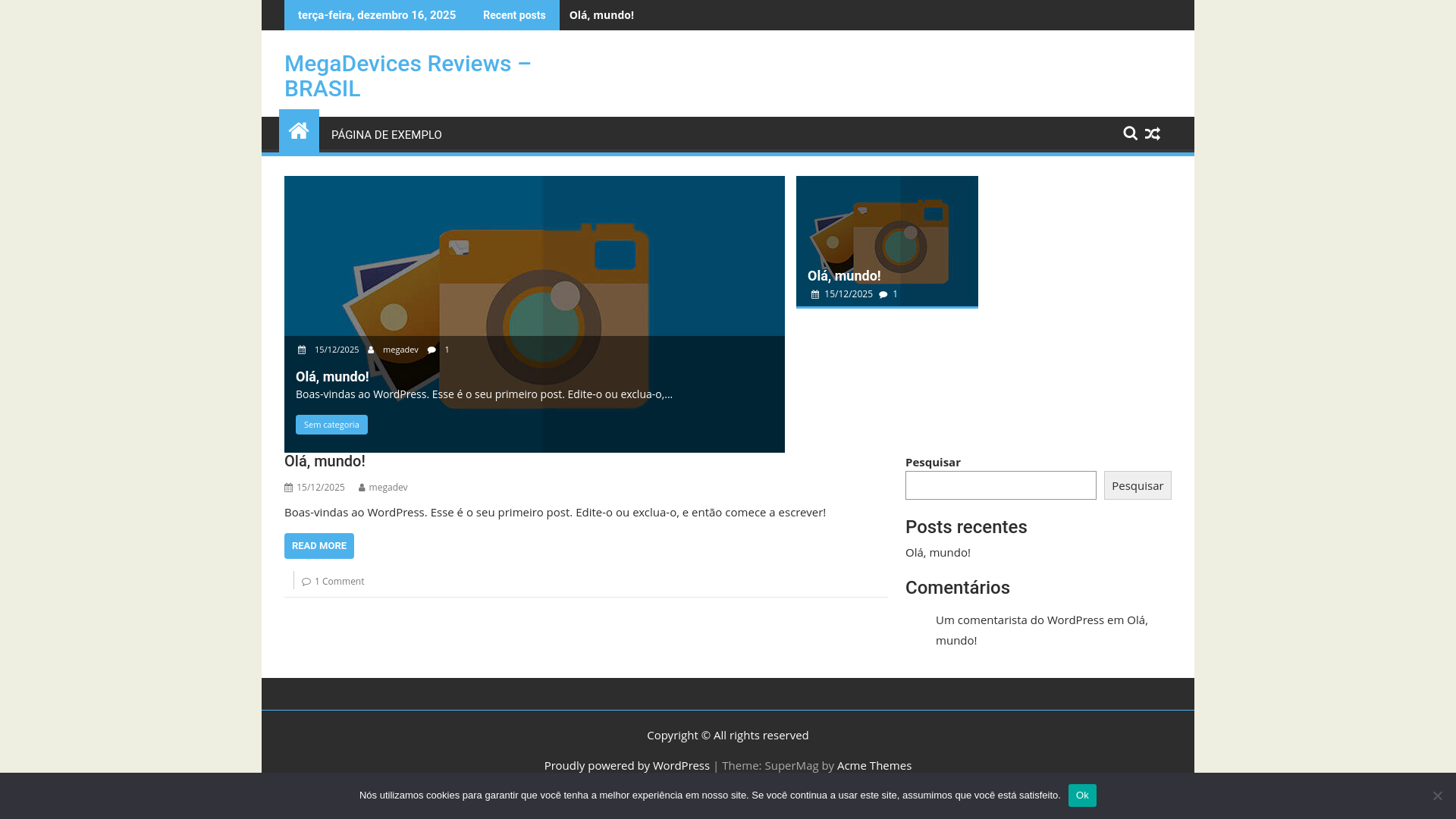This screenshot has width=1456, height=819.
Task: Click the megadev author link under the article
Action: point(388,488)
